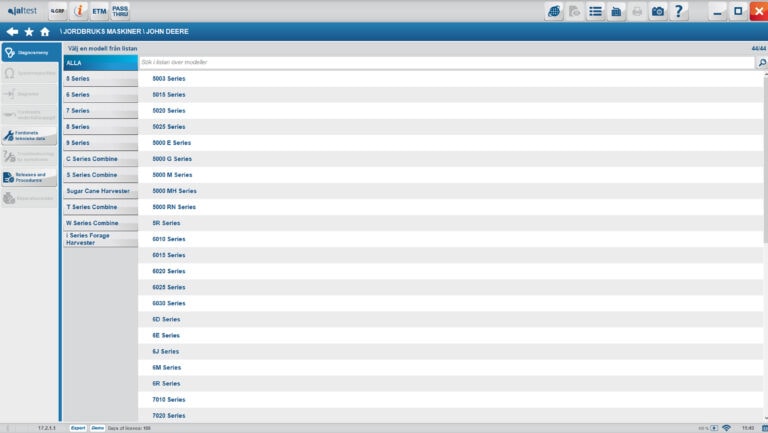This screenshot has height=433, width=768.
Task: Open the GRP toolbar button
Action: click(x=58, y=11)
